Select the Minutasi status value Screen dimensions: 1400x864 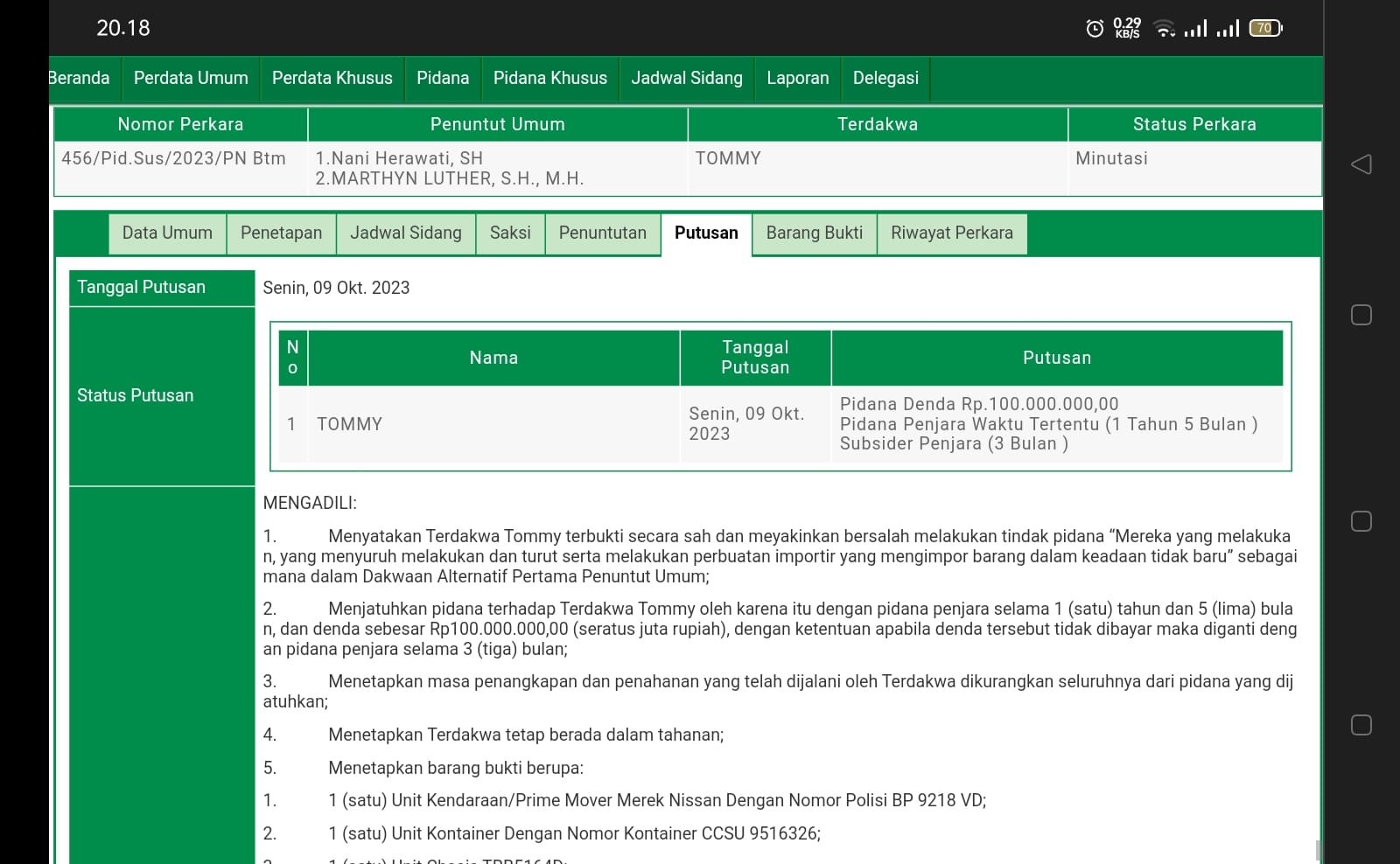point(1111,158)
